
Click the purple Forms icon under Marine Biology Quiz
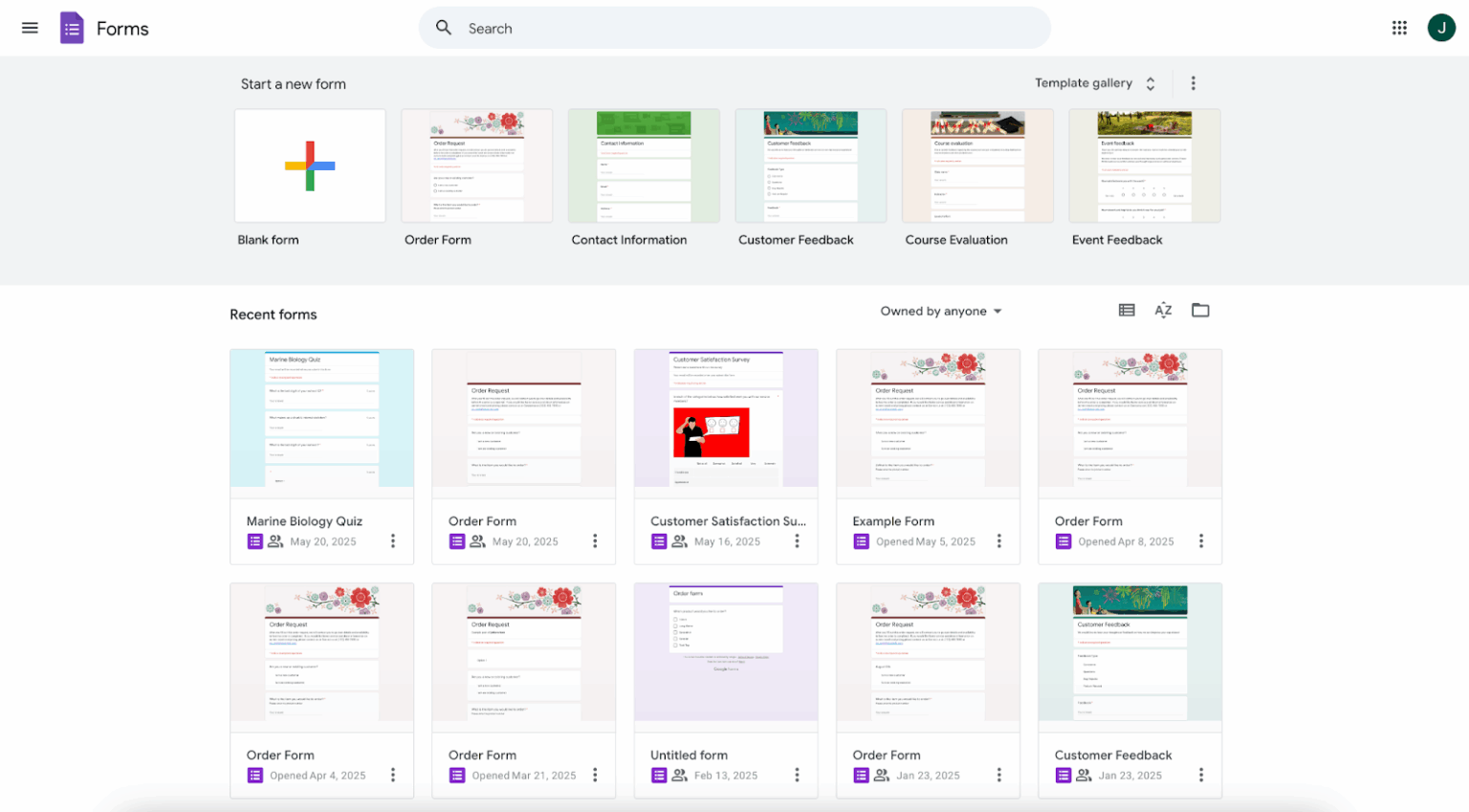[254, 540]
